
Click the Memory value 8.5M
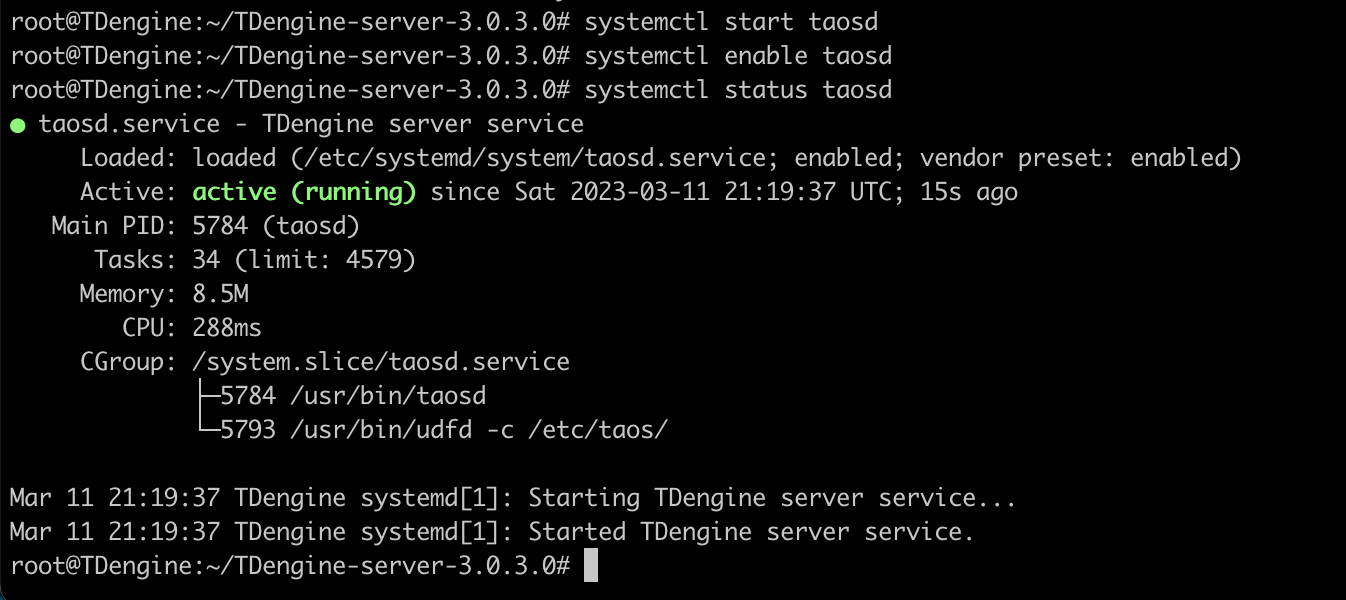220,294
